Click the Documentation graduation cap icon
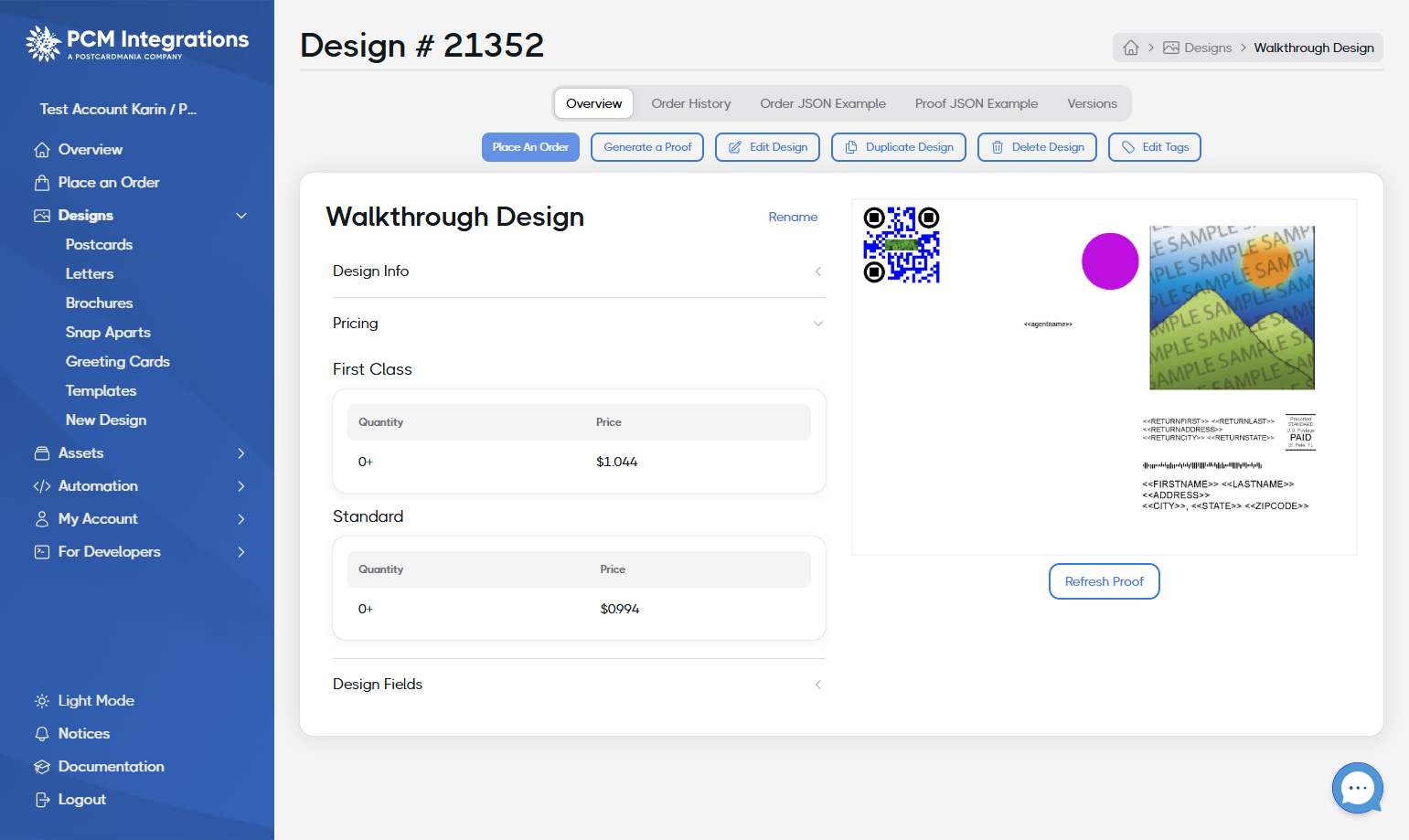 (42, 767)
